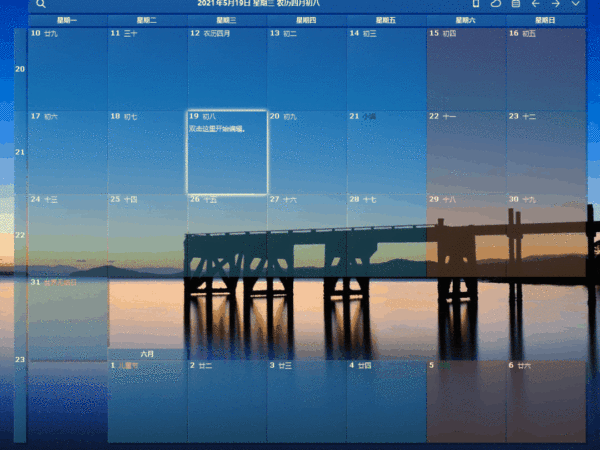Select week number 20 in left column
Viewport: 600px width, 450px height.
pyautogui.click(x=20, y=69)
